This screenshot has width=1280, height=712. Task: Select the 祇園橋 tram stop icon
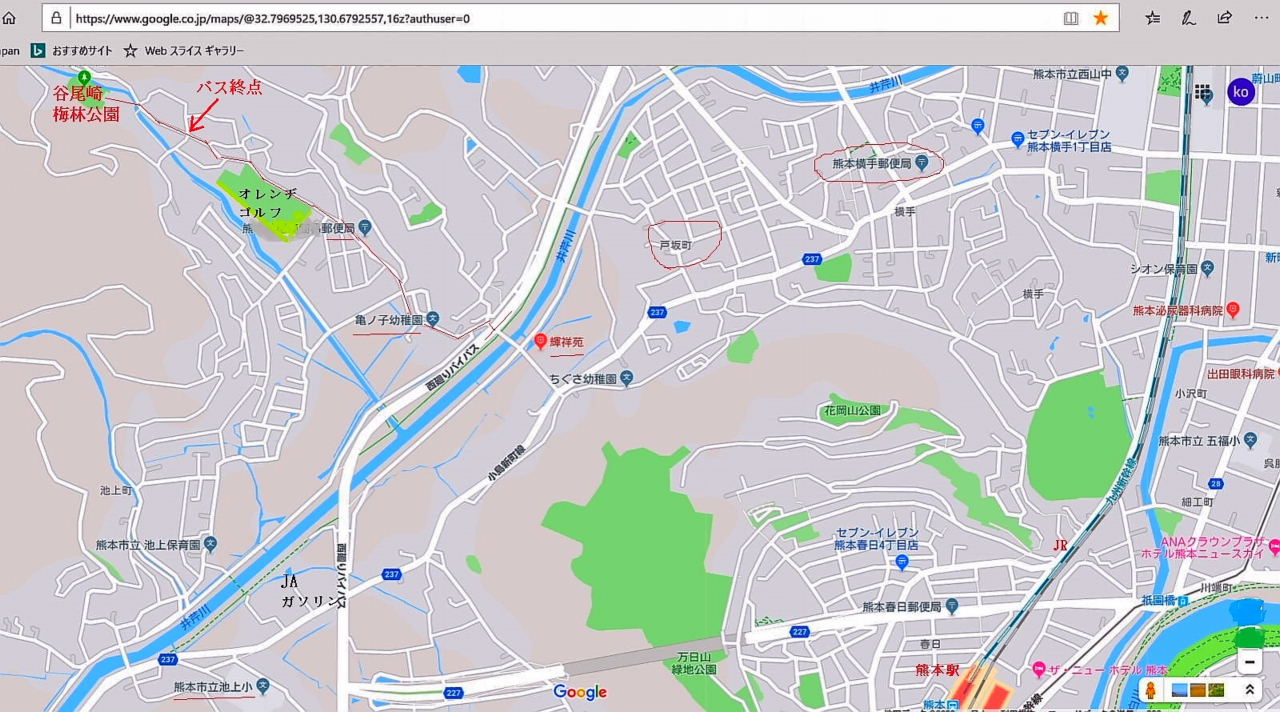(x=1183, y=601)
